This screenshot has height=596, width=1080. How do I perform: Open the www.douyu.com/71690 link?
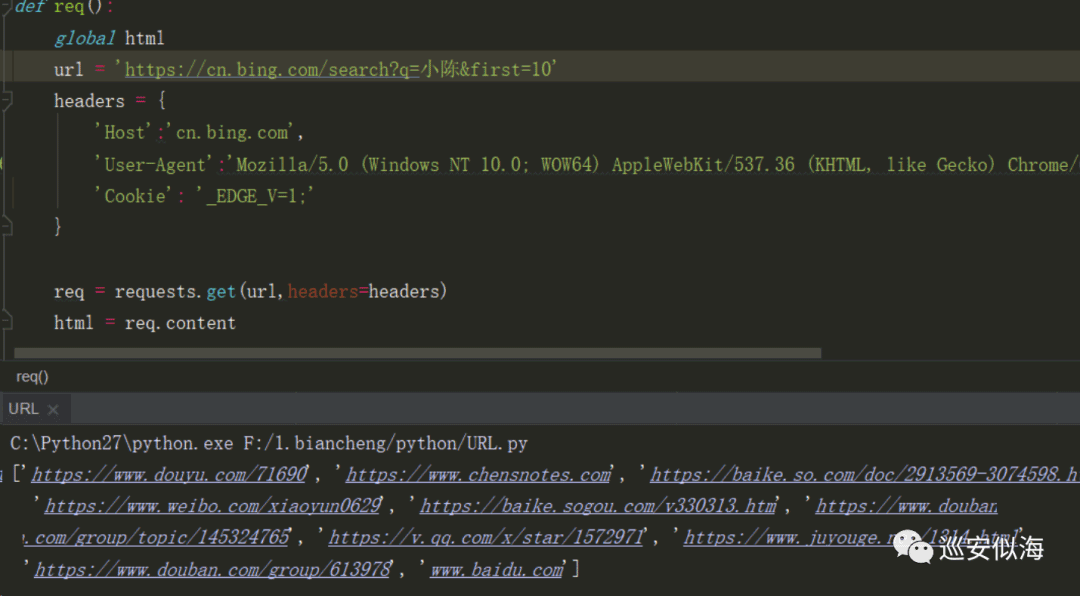tap(169, 475)
